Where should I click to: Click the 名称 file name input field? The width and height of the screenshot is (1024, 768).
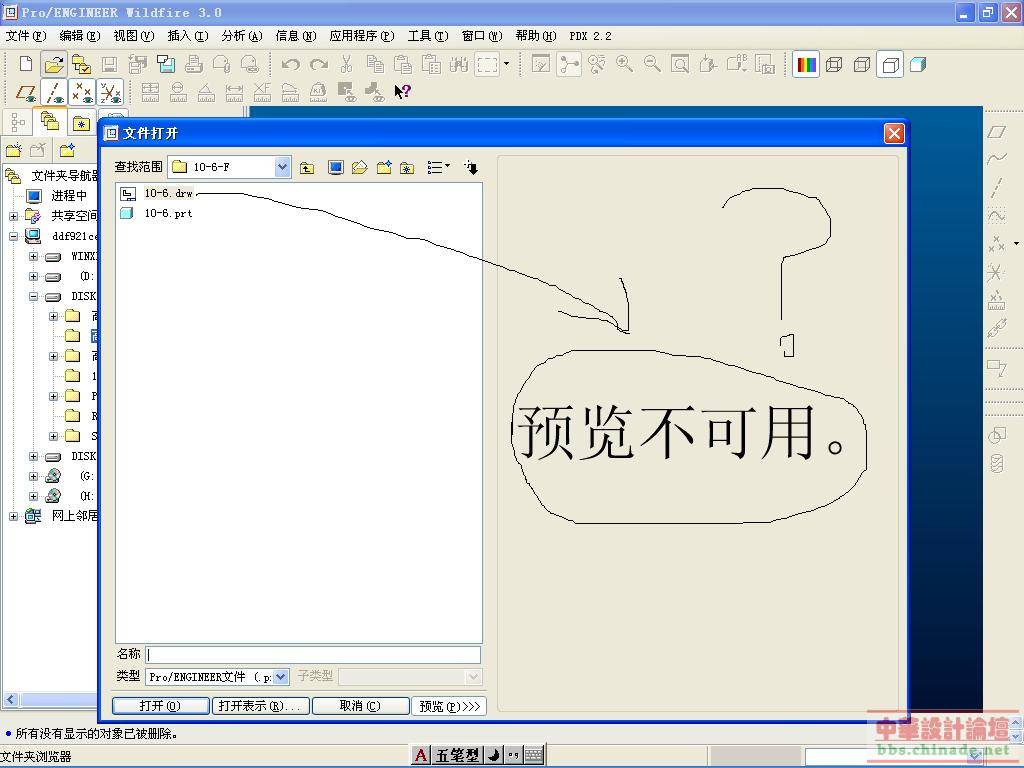[x=313, y=654]
